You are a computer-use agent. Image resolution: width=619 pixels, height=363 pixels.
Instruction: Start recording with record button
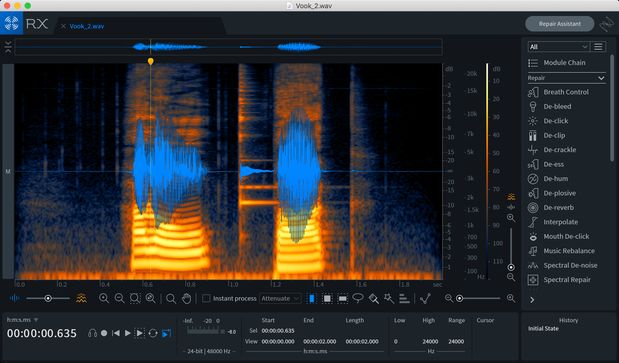[104, 333]
